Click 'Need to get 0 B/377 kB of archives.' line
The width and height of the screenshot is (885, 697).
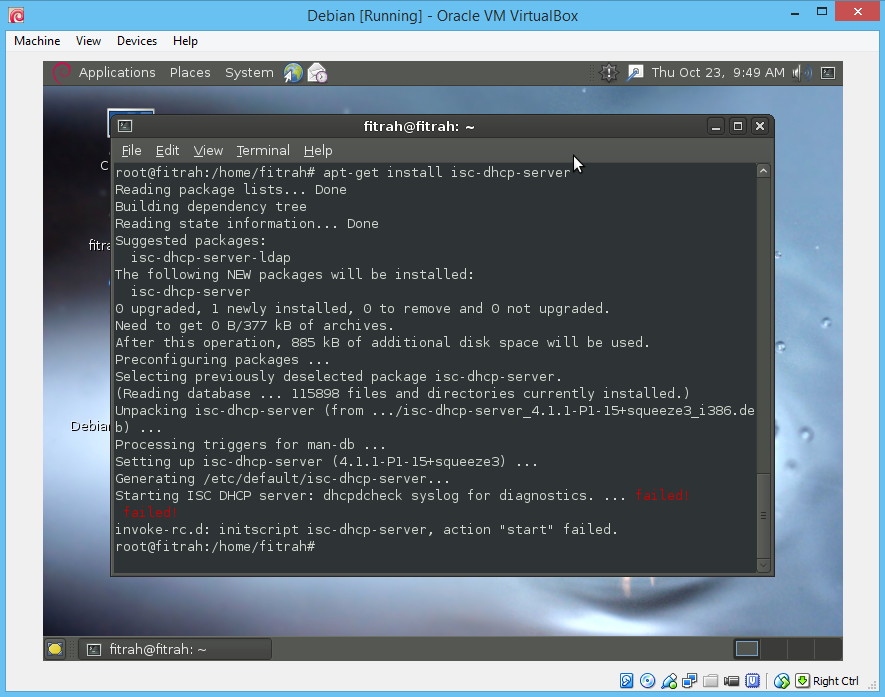(x=254, y=326)
